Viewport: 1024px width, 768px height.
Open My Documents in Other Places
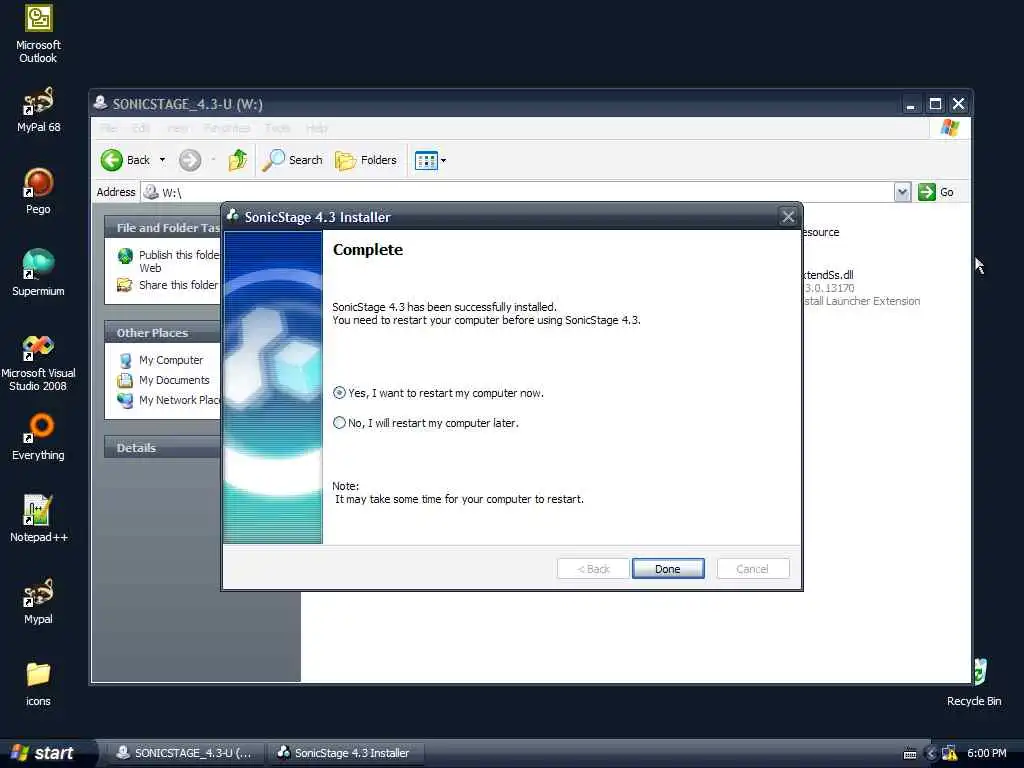pyautogui.click(x=164, y=380)
